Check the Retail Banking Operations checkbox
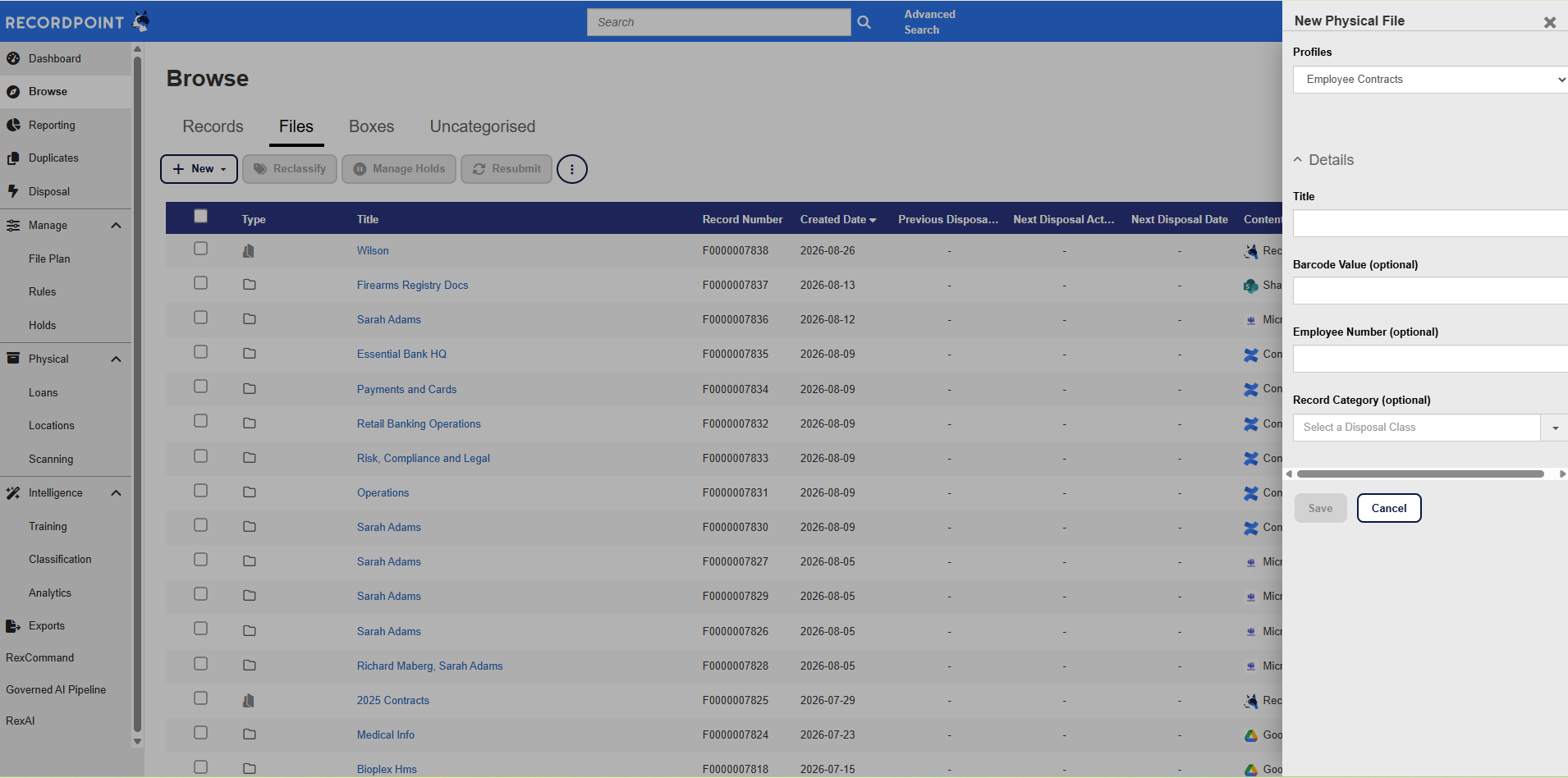The width and height of the screenshot is (1568, 778). coord(200,420)
